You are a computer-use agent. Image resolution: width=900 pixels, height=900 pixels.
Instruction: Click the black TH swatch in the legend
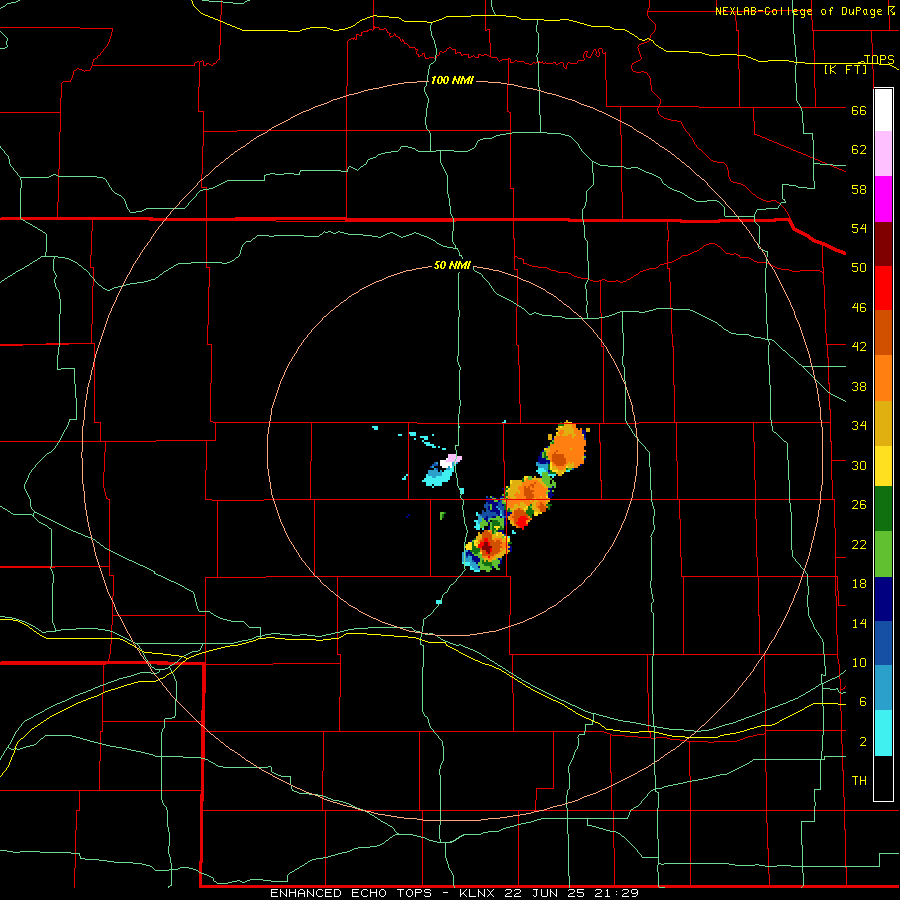[x=883, y=778]
